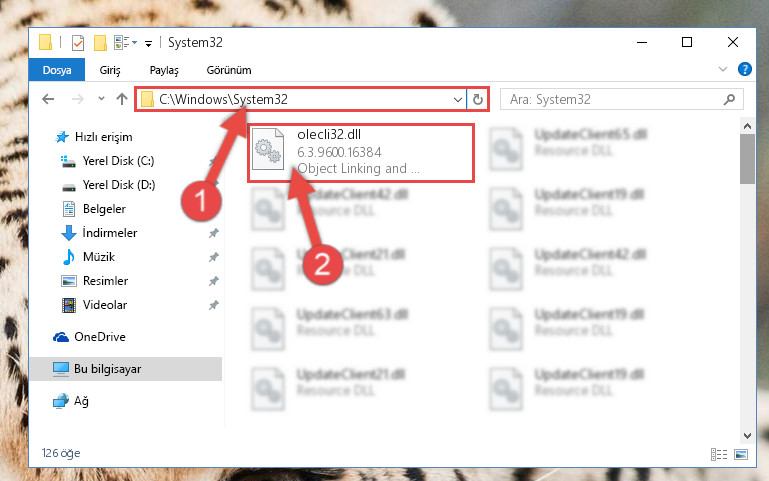Open Yerel Disk (D:) in sidebar
Viewport: 769px width, 481px height.
[x=118, y=185]
